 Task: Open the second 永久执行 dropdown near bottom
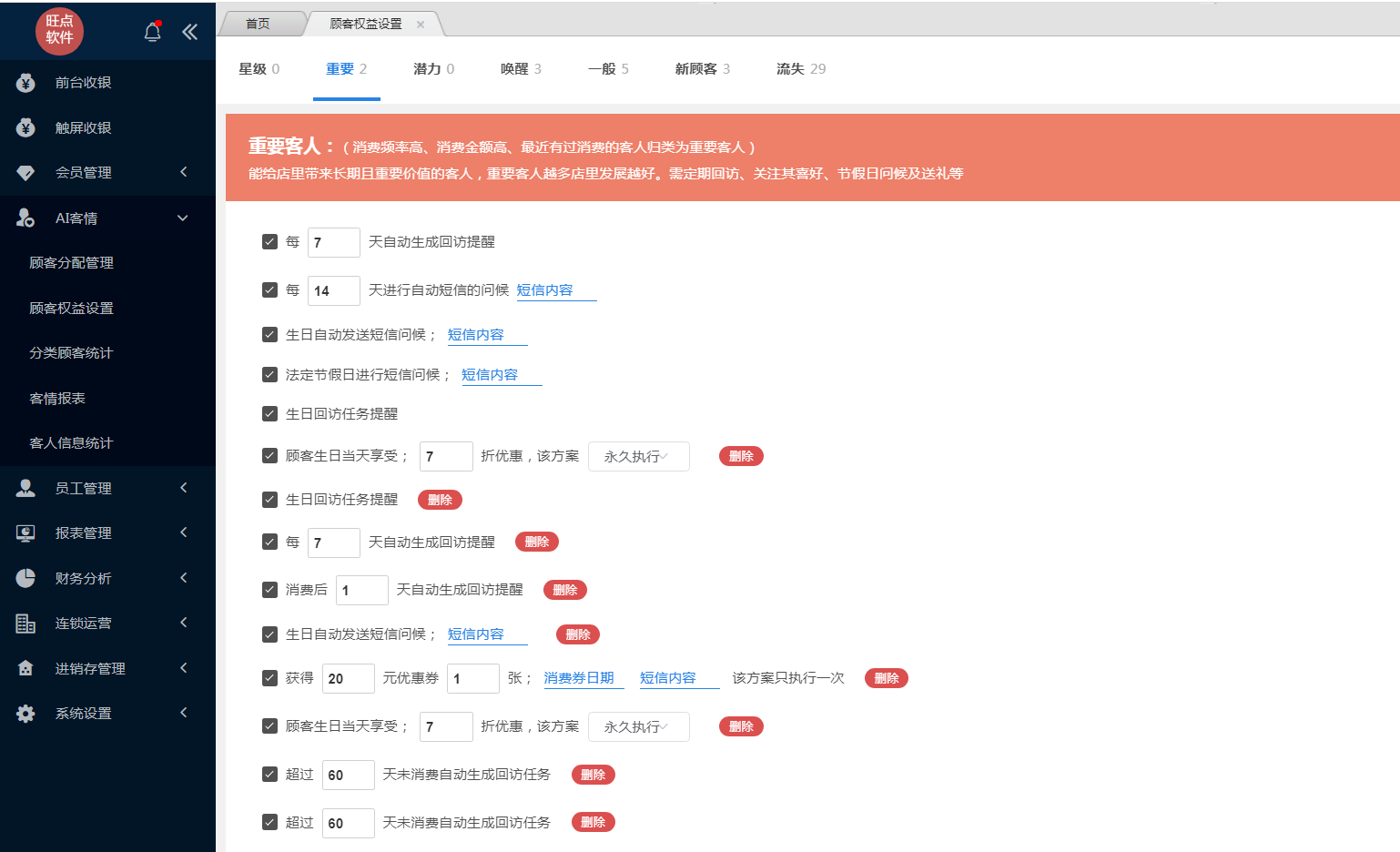(x=639, y=726)
